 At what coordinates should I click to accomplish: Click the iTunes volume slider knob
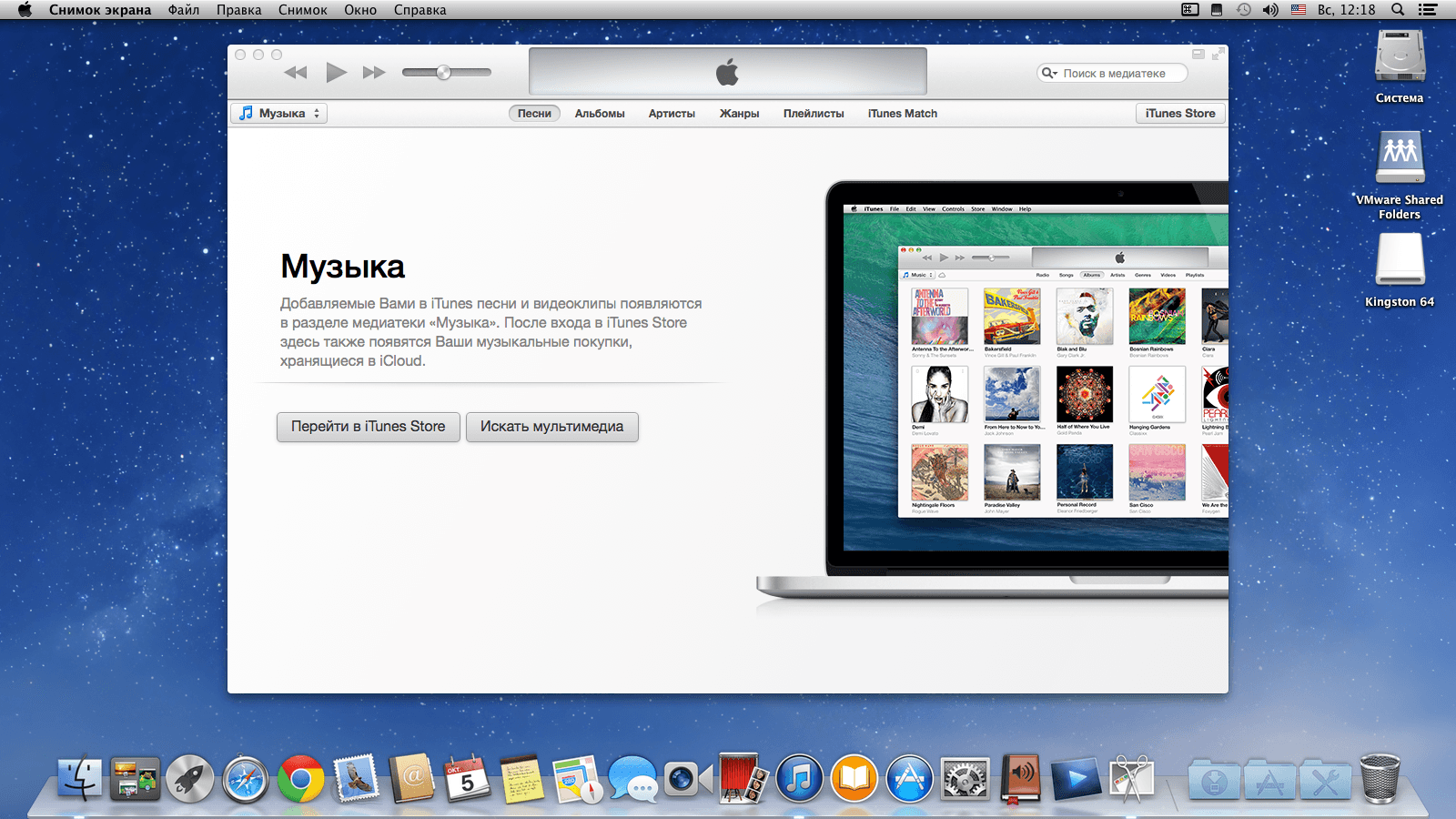tap(443, 72)
